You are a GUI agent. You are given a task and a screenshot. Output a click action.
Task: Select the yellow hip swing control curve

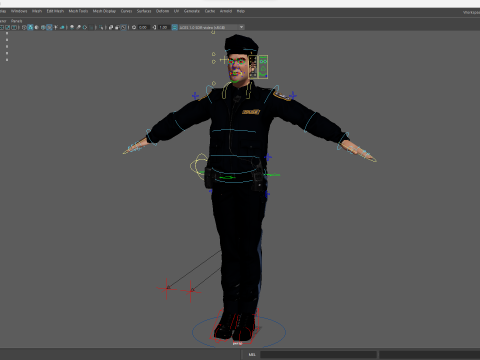pos(199,166)
